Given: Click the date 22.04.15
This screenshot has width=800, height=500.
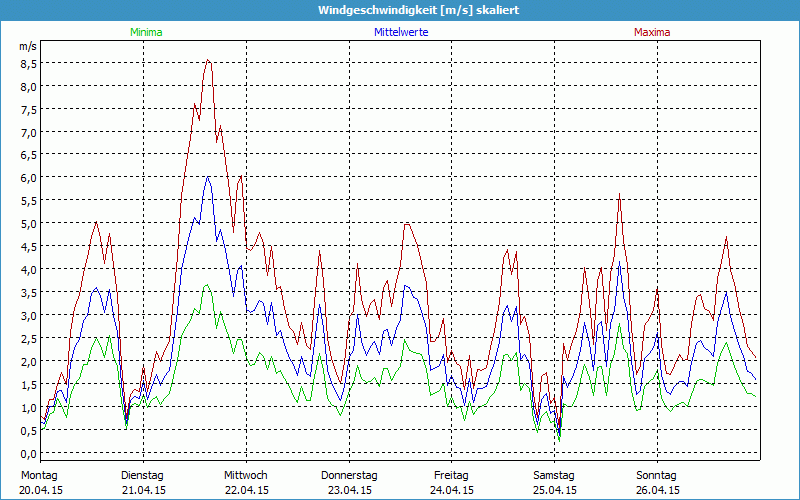Looking at the screenshot, I should point(246,490).
